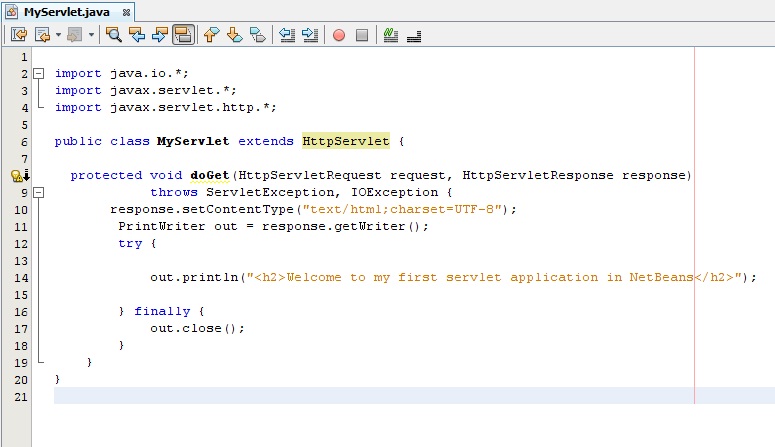This screenshot has height=447, width=775.
Task: Stop macro recording with the square button
Action: [362, 35]
